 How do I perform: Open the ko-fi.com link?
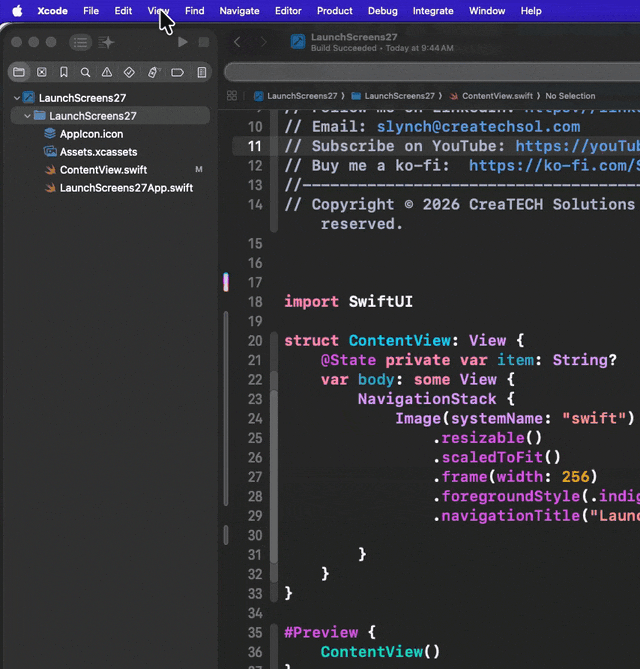554,165
